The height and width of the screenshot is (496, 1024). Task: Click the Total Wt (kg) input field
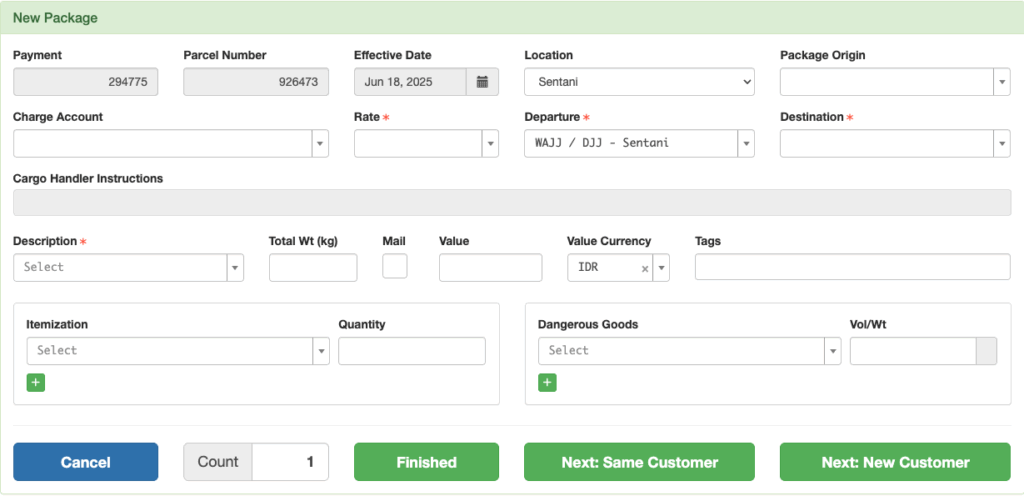pyautogui.click(x=313, y=268)
